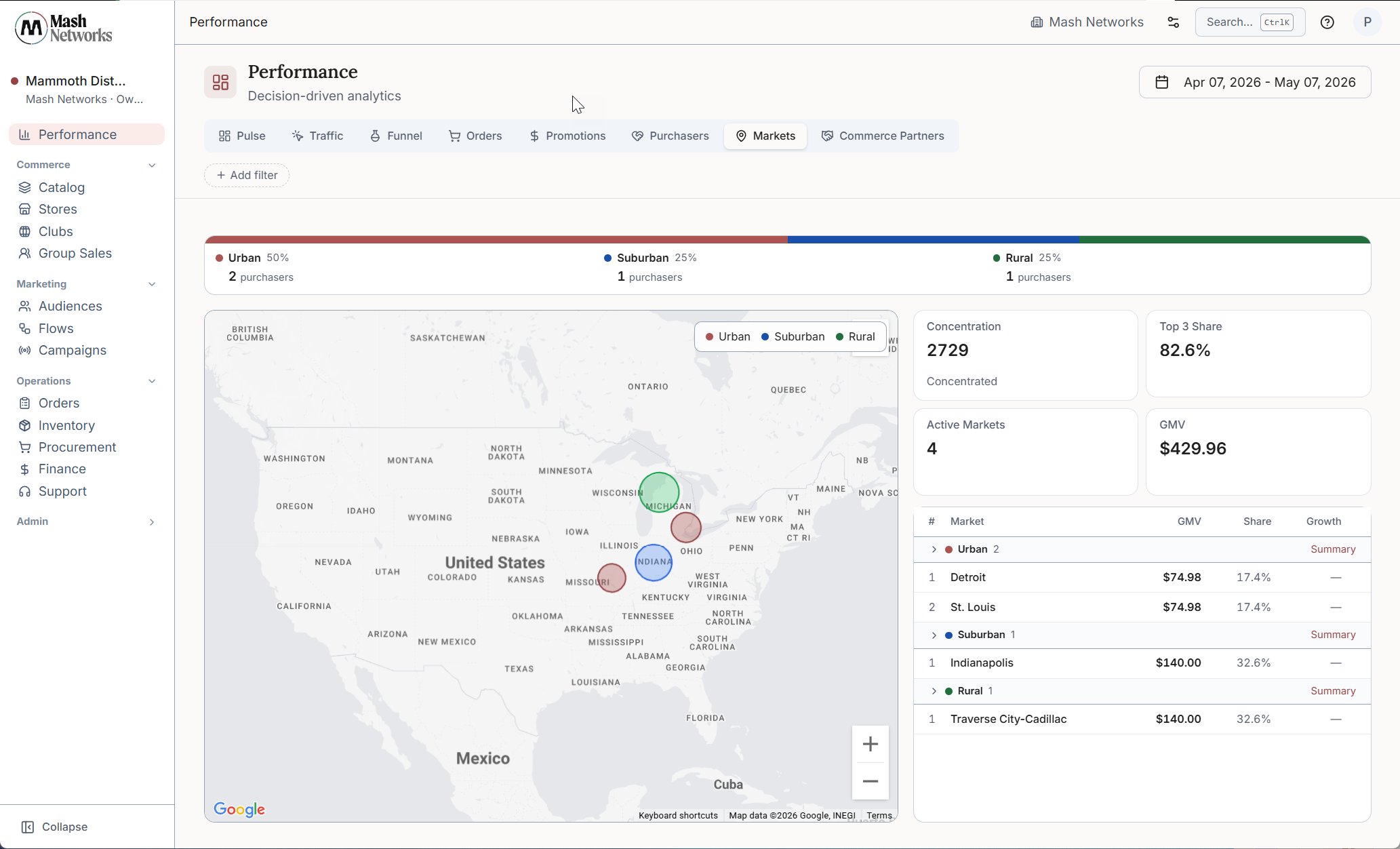
Task: Click the Campaigns broadcast icon
Action: [x=24, y=350]
